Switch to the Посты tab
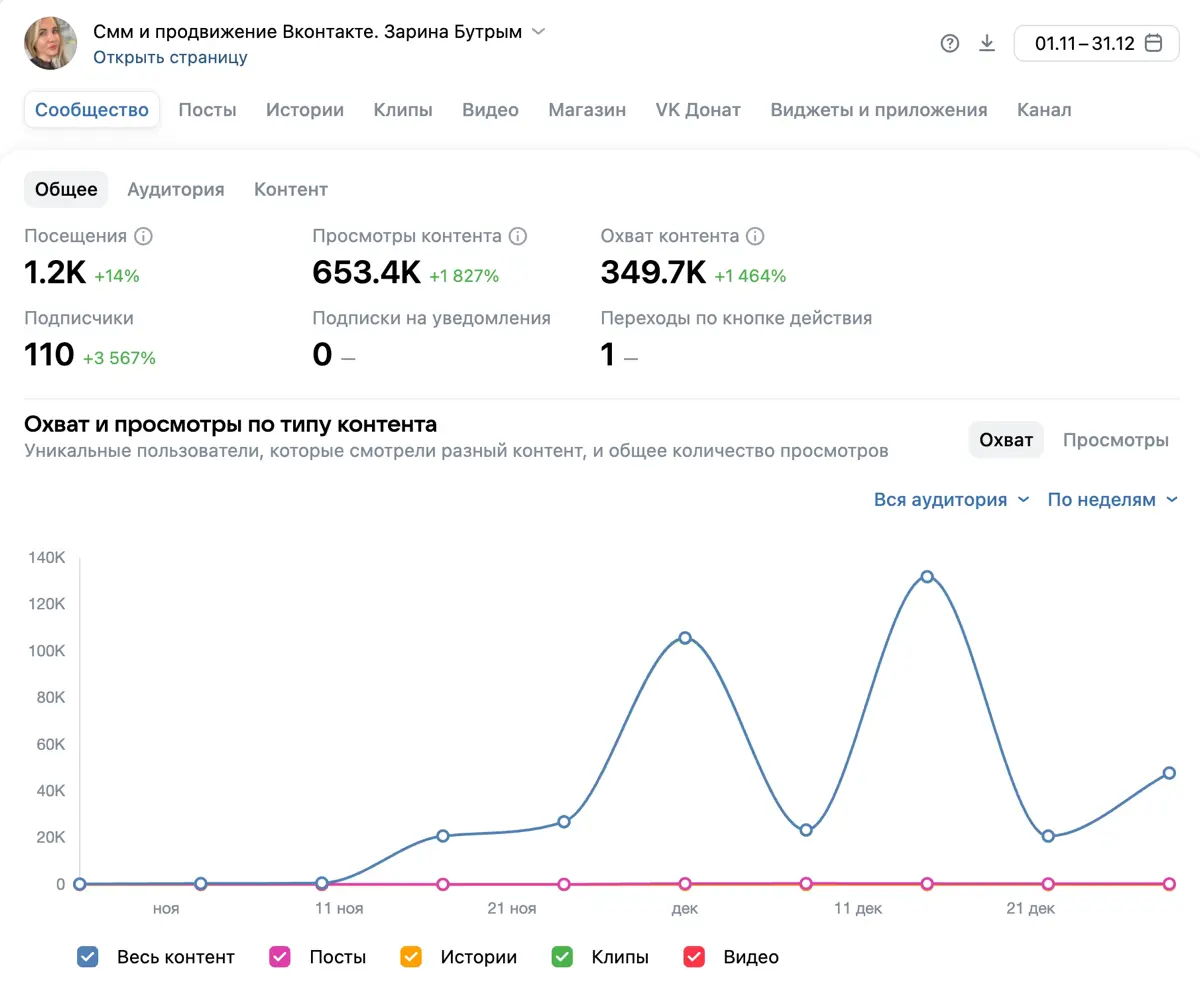This screenshot has height=992, width=1200. [x=207, y=110]
